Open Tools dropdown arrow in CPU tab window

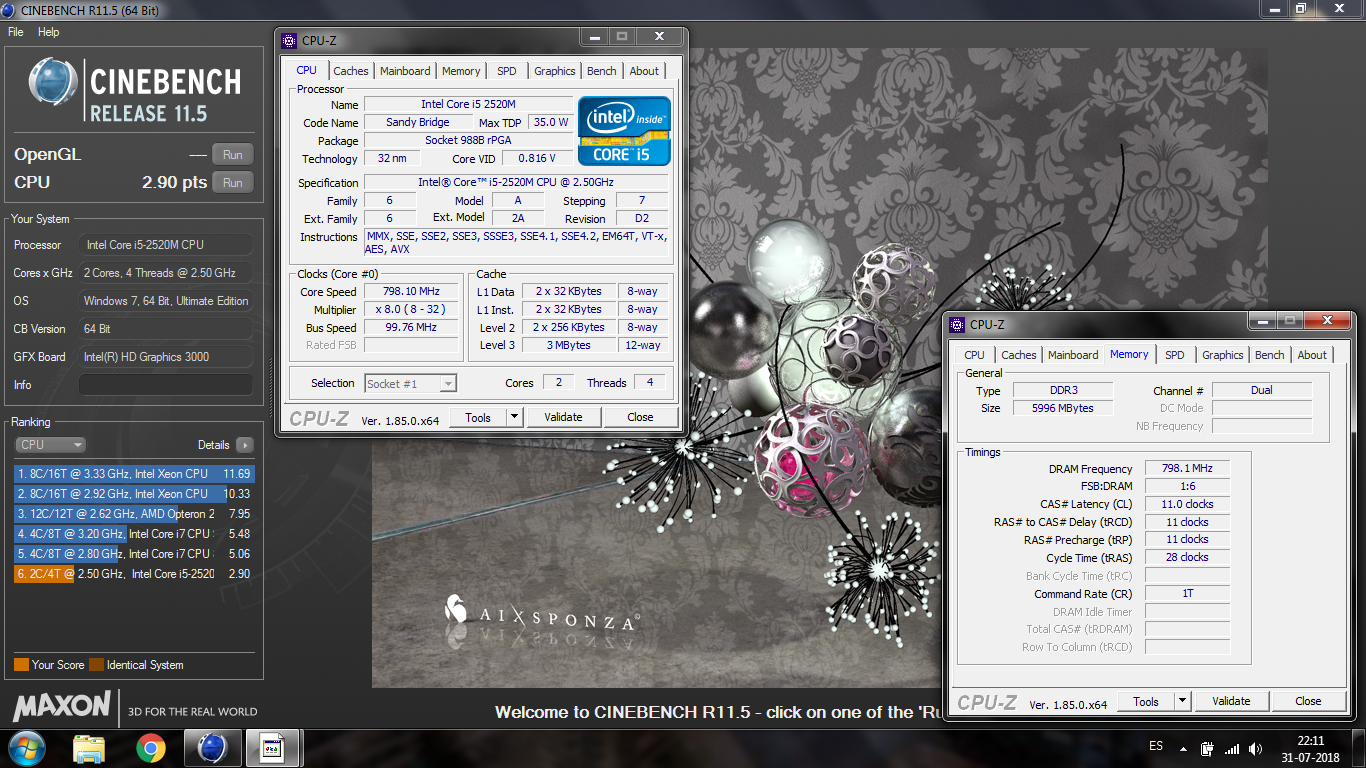[514, 417]
